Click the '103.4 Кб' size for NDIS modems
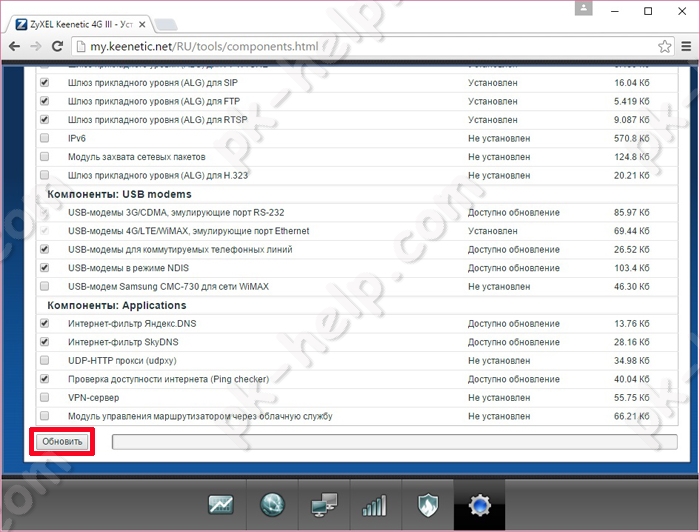 (x=631, y=268)
